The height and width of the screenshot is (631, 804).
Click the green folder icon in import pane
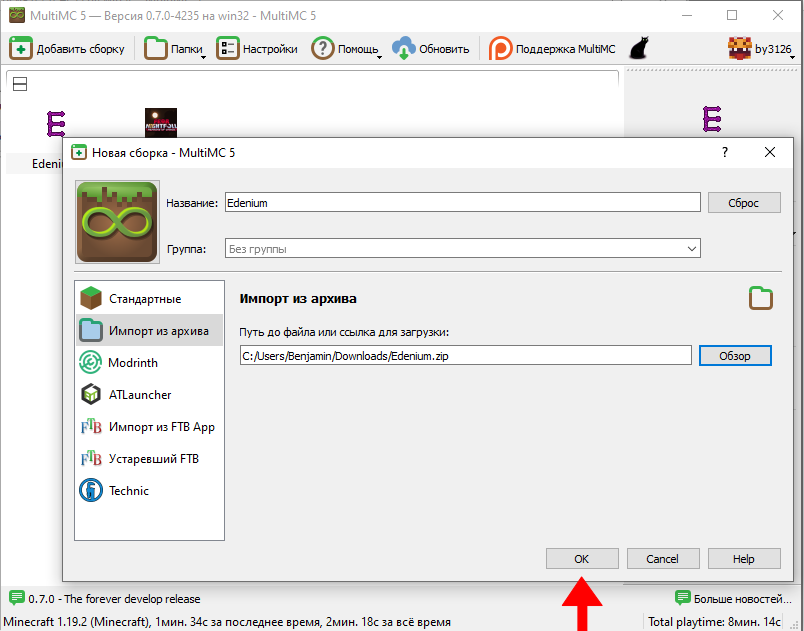[x=760, y=298]
